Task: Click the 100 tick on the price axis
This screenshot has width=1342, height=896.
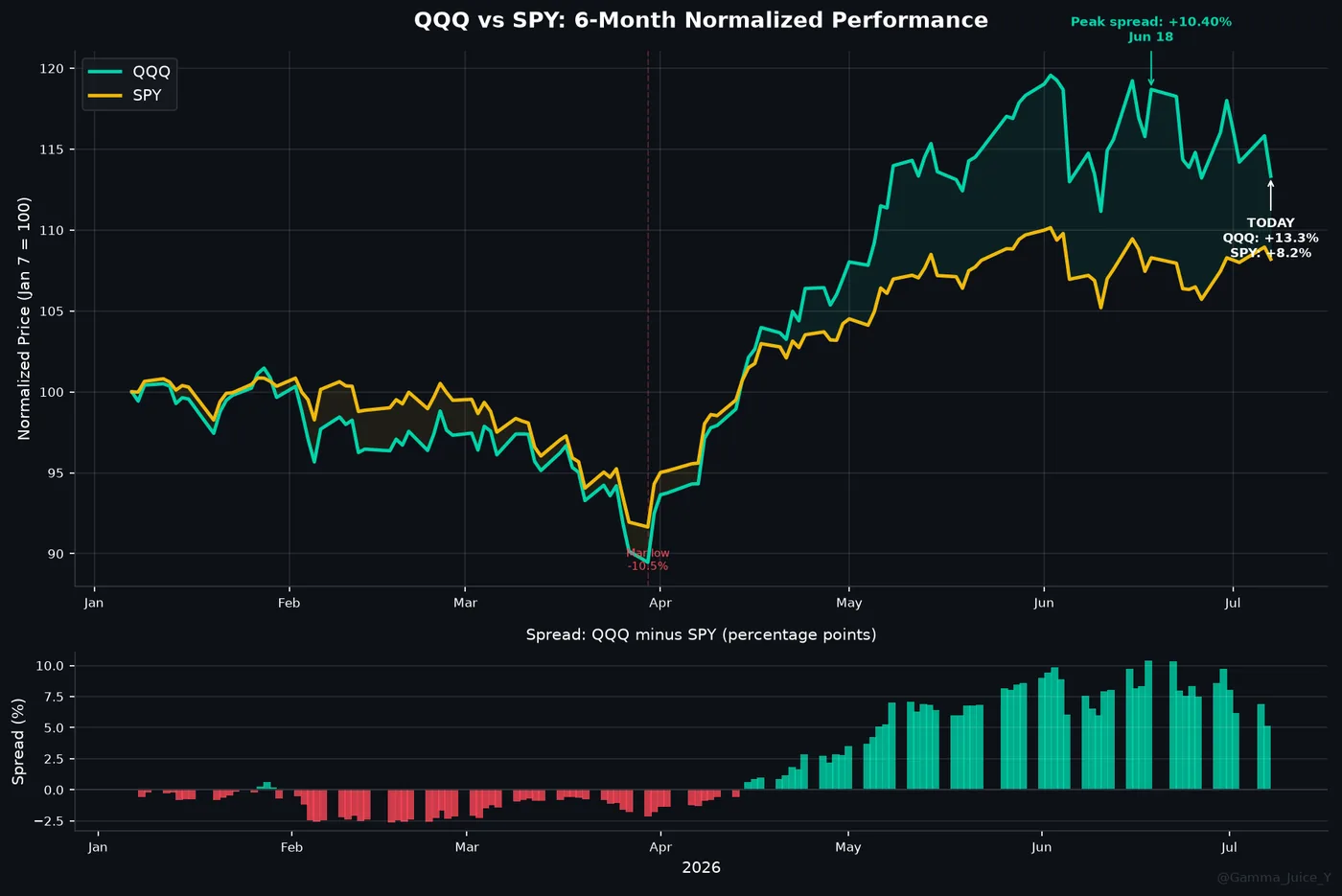Action: pos(53,393)
